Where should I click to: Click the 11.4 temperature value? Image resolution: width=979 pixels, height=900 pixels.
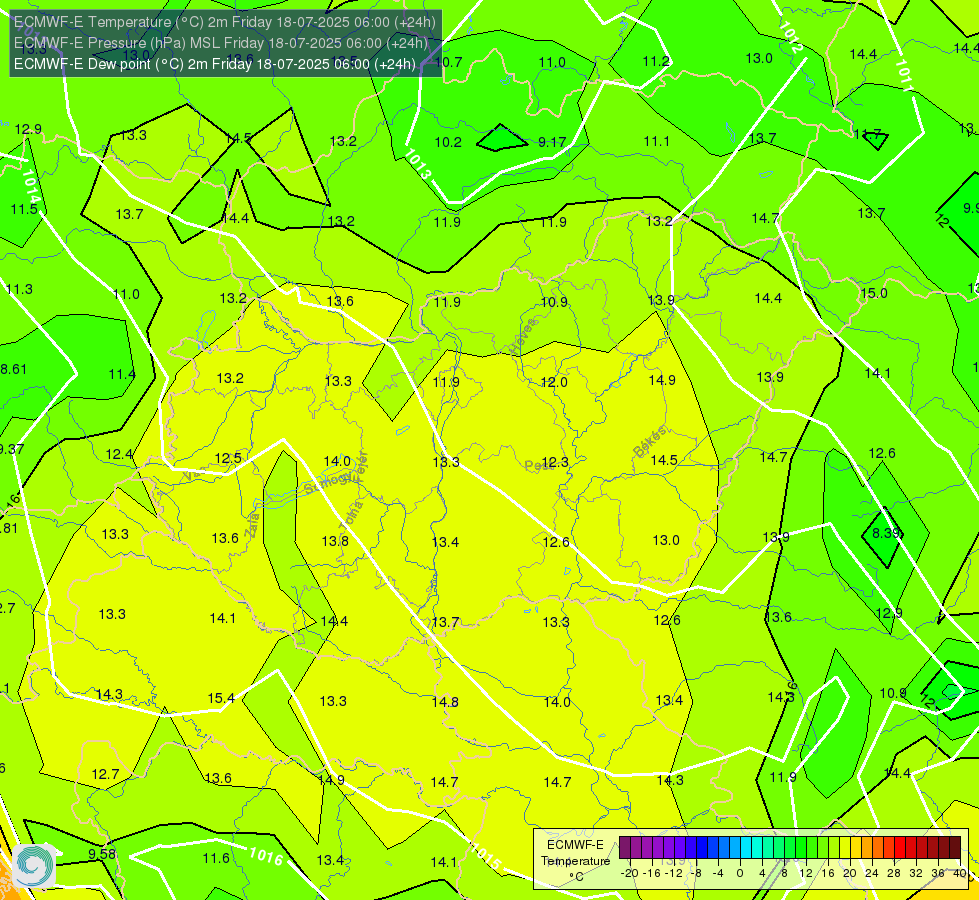point(122,374)
